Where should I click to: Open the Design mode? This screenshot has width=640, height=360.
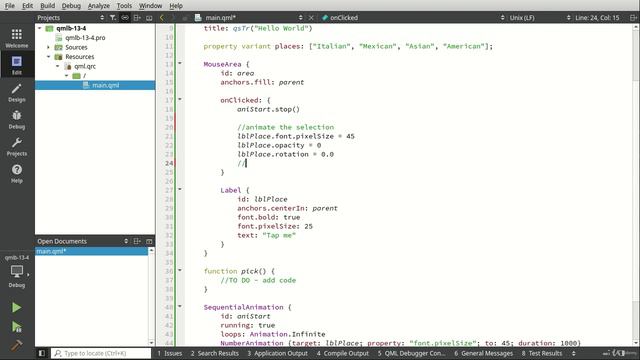pos(17,93)
